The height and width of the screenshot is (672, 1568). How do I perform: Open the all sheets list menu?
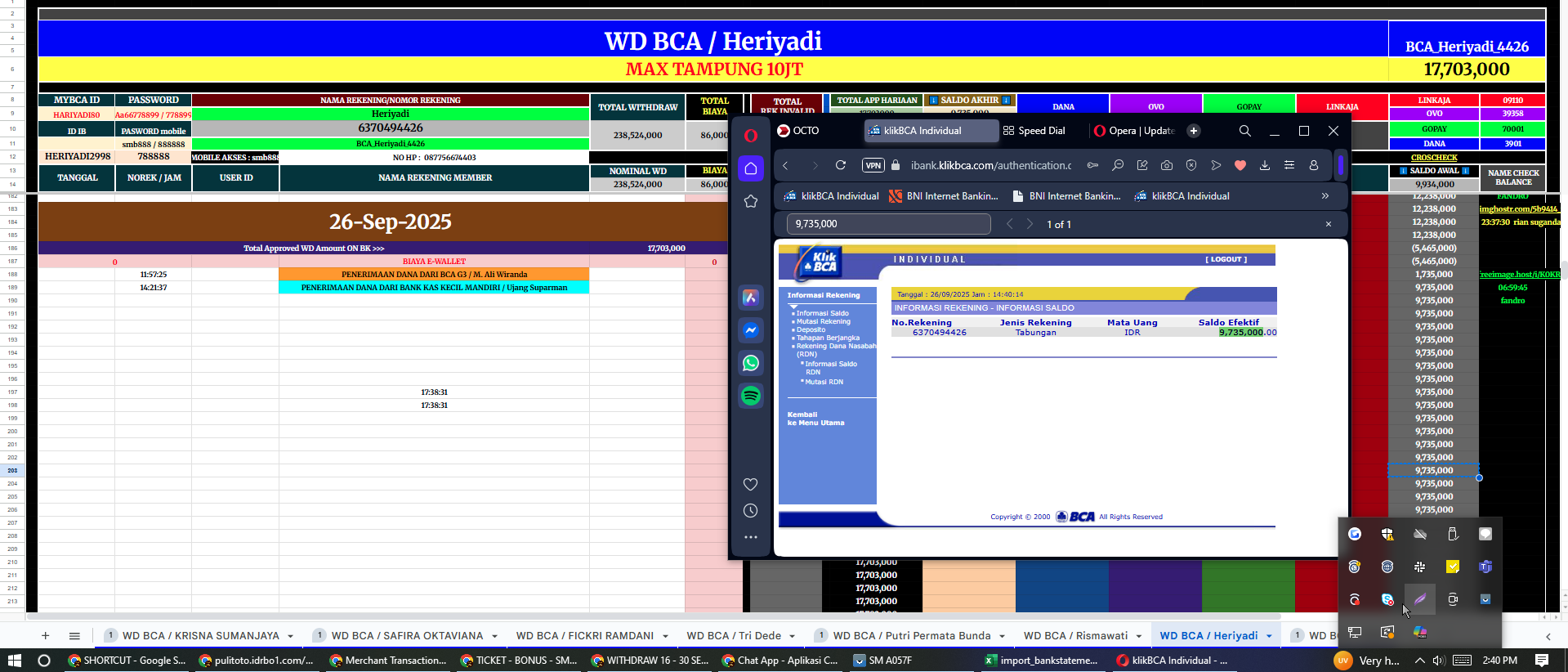click(x=74, y=636)
